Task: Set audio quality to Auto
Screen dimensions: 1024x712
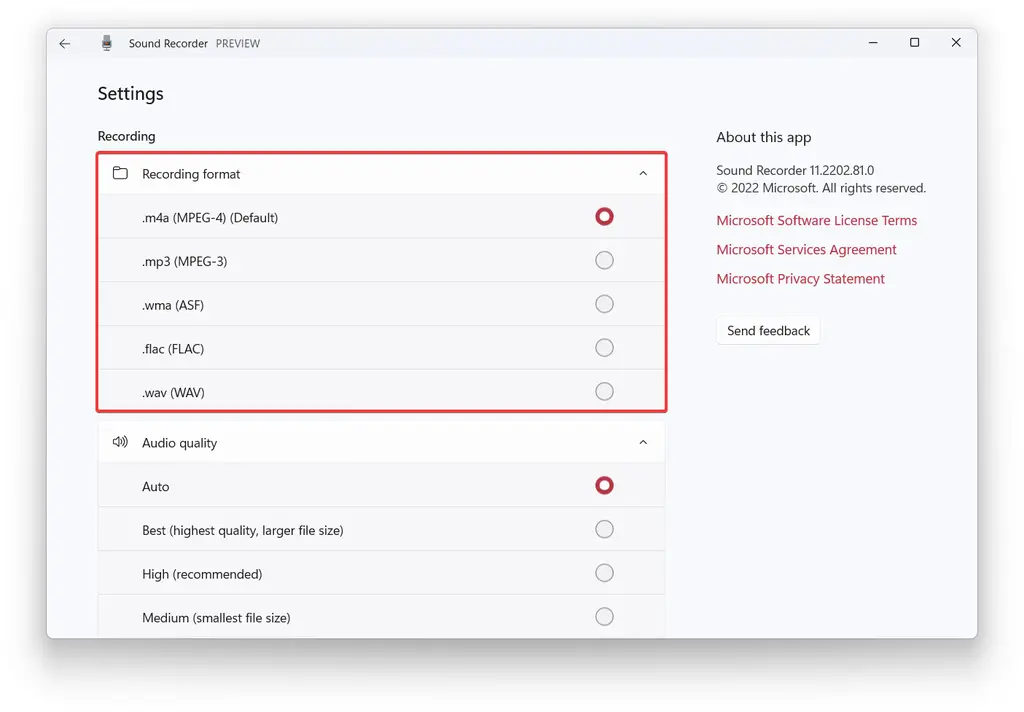Action: point(604,486)
